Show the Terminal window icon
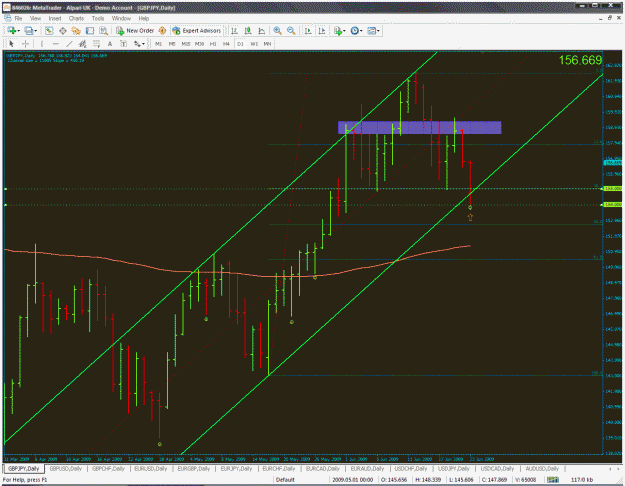The image size is (625, 486). click(x=90, y=31)
